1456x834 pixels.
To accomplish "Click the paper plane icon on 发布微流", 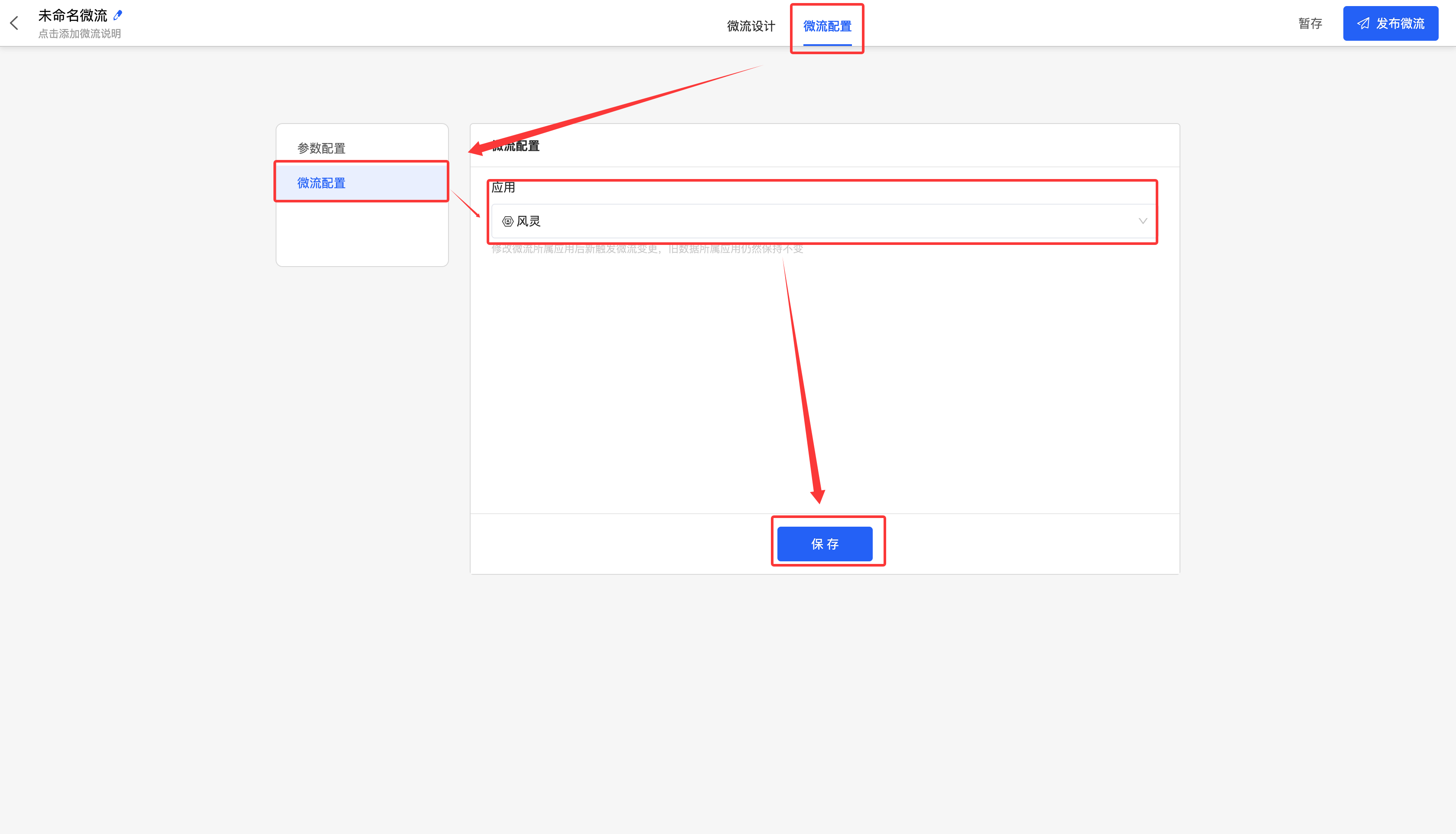I will tap(1363, 23).
